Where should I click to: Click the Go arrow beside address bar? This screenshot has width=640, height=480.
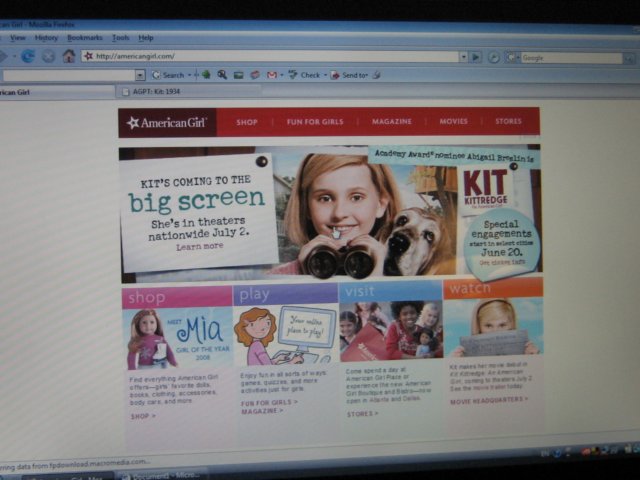(x=476, y=57)
